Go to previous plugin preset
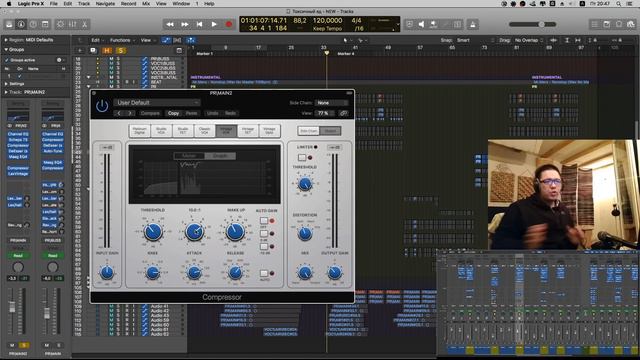 [x=119, y=113]
